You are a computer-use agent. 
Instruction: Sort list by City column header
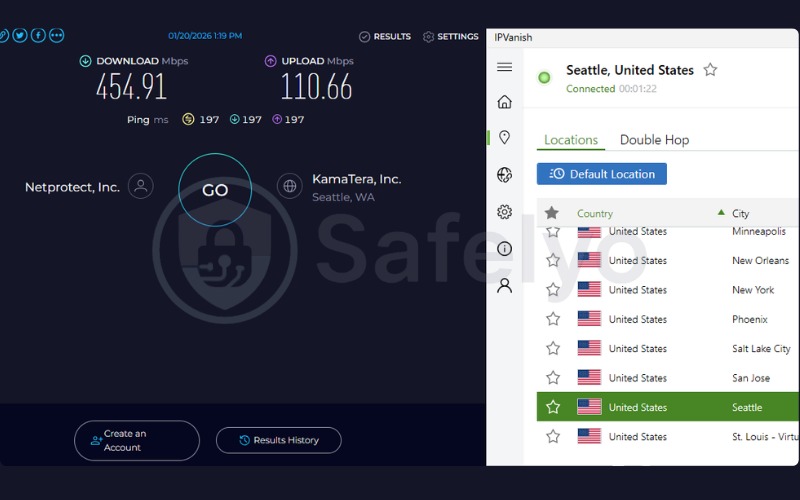tap(740, 213)
